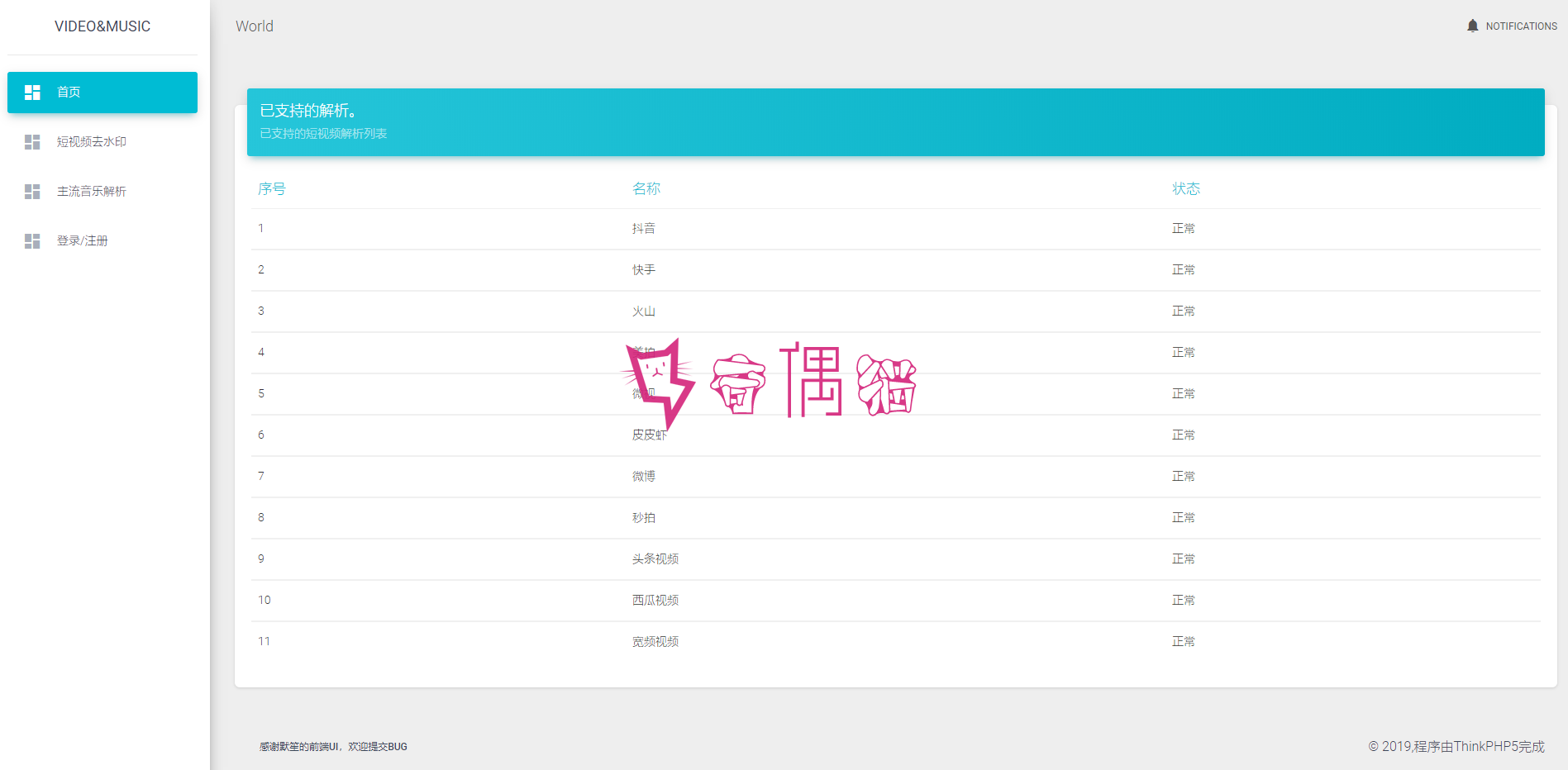
Task: Select the 秒拍 row name
Action: point(644,518)
